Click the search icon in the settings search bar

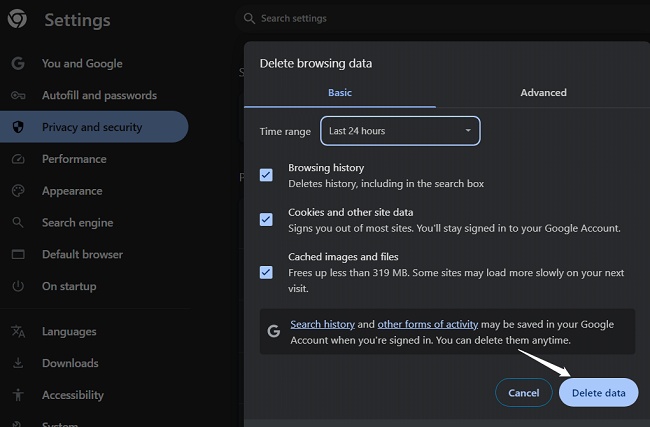[x=249, y=18]
